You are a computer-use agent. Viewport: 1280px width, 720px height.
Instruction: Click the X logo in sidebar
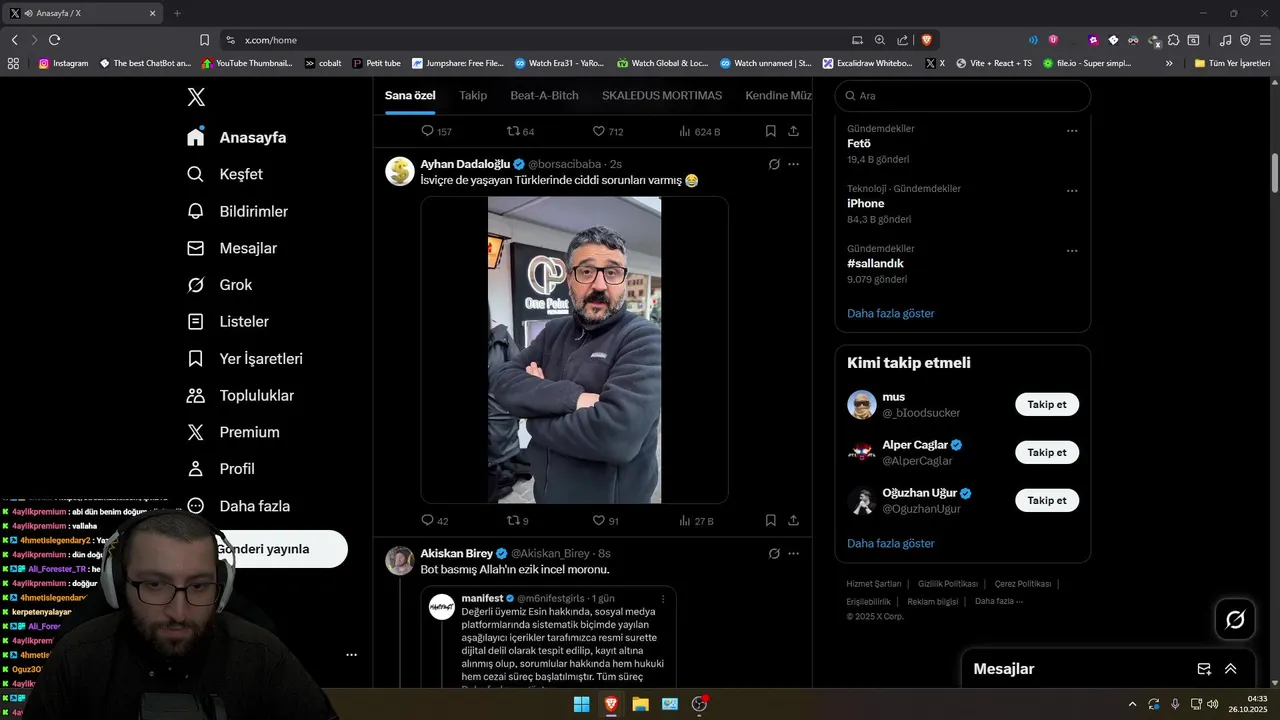point(196,97)
